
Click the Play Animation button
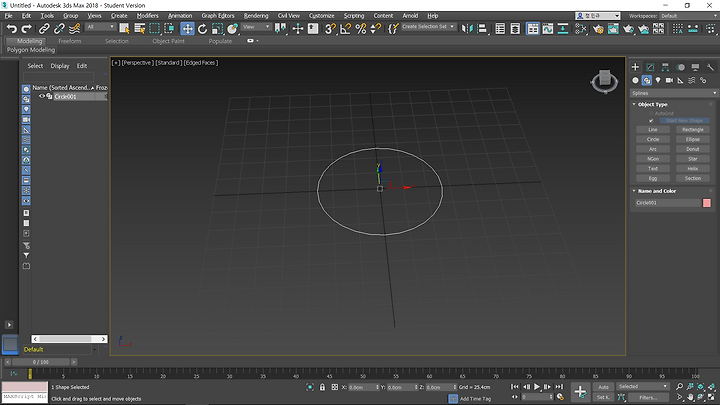[x=537, y=387]
